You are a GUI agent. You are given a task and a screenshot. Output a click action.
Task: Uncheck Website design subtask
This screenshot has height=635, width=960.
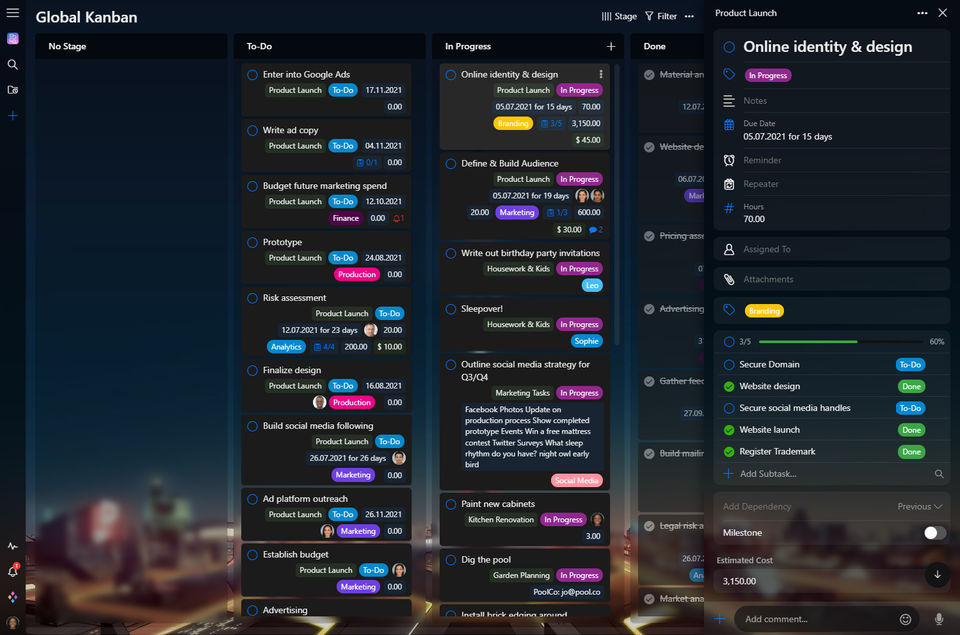coord(729,386)
